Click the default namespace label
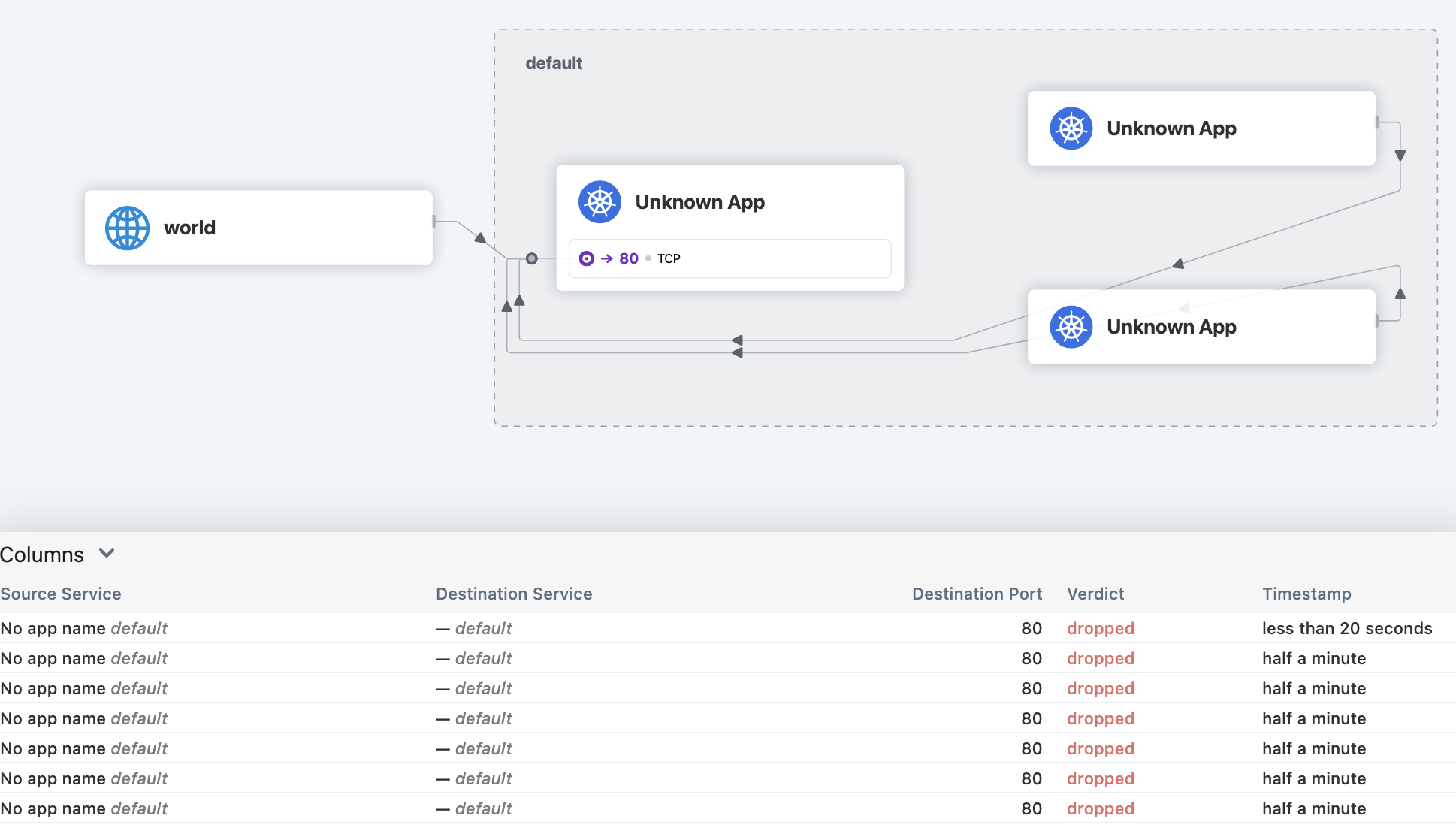This screenshot has width=1456, height=831. point(554,63)
